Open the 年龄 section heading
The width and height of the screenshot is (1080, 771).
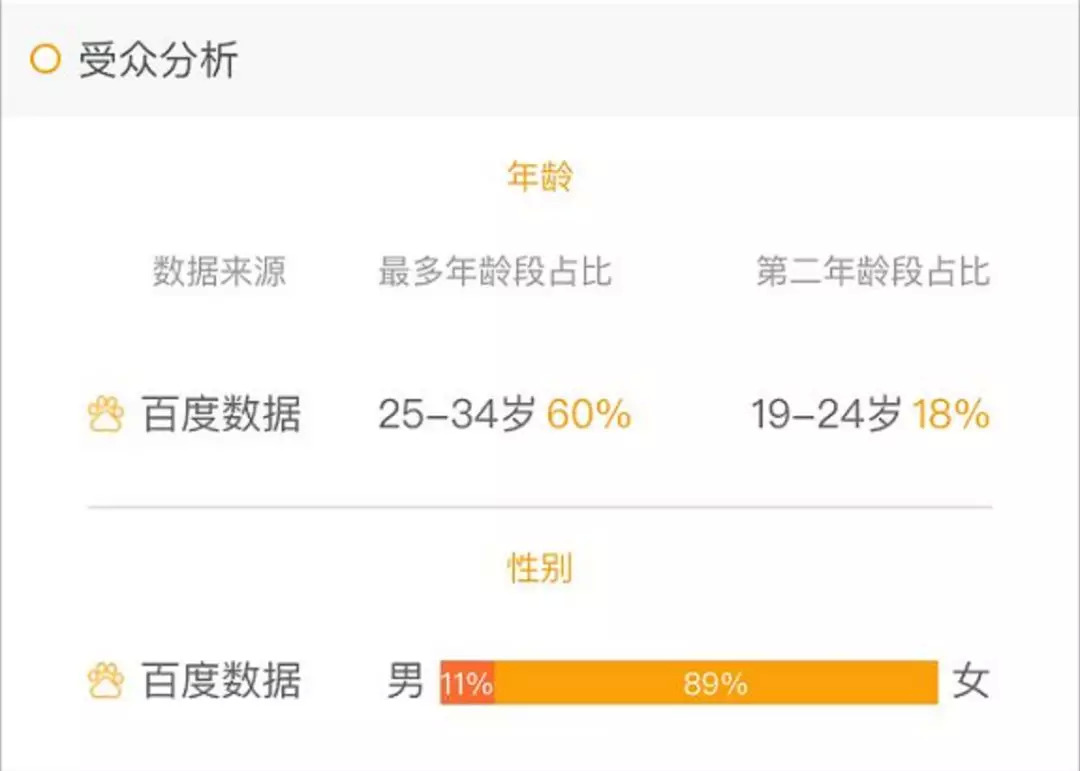pos(540,178)
